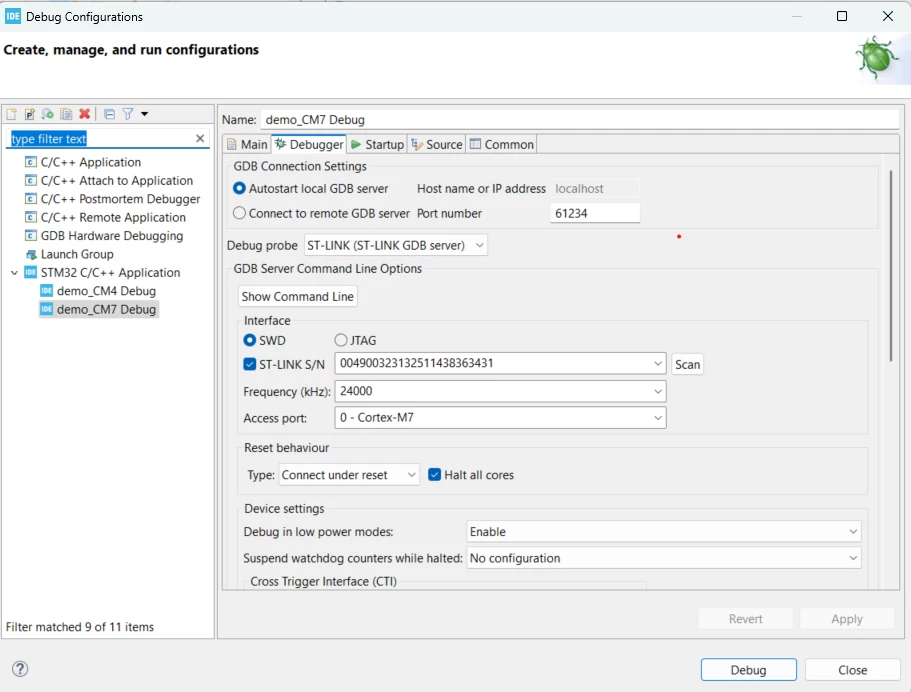Delete selected configuration with red X

click(85, 114)
